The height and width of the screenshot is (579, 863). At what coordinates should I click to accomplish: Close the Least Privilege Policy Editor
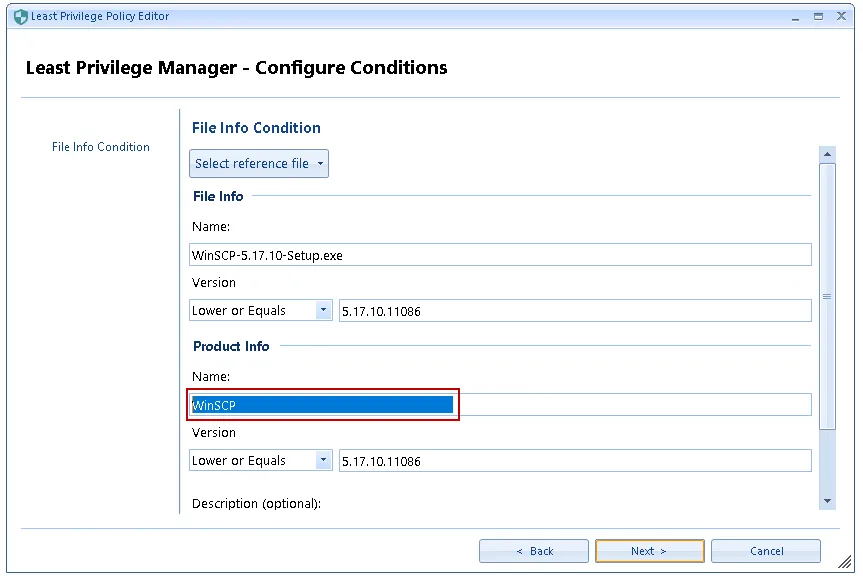pos(840,17)
